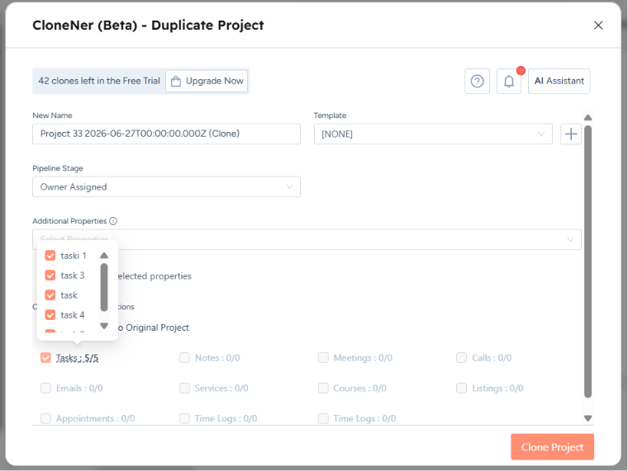Click the task popup scrollbar thumb

point(104,287)
